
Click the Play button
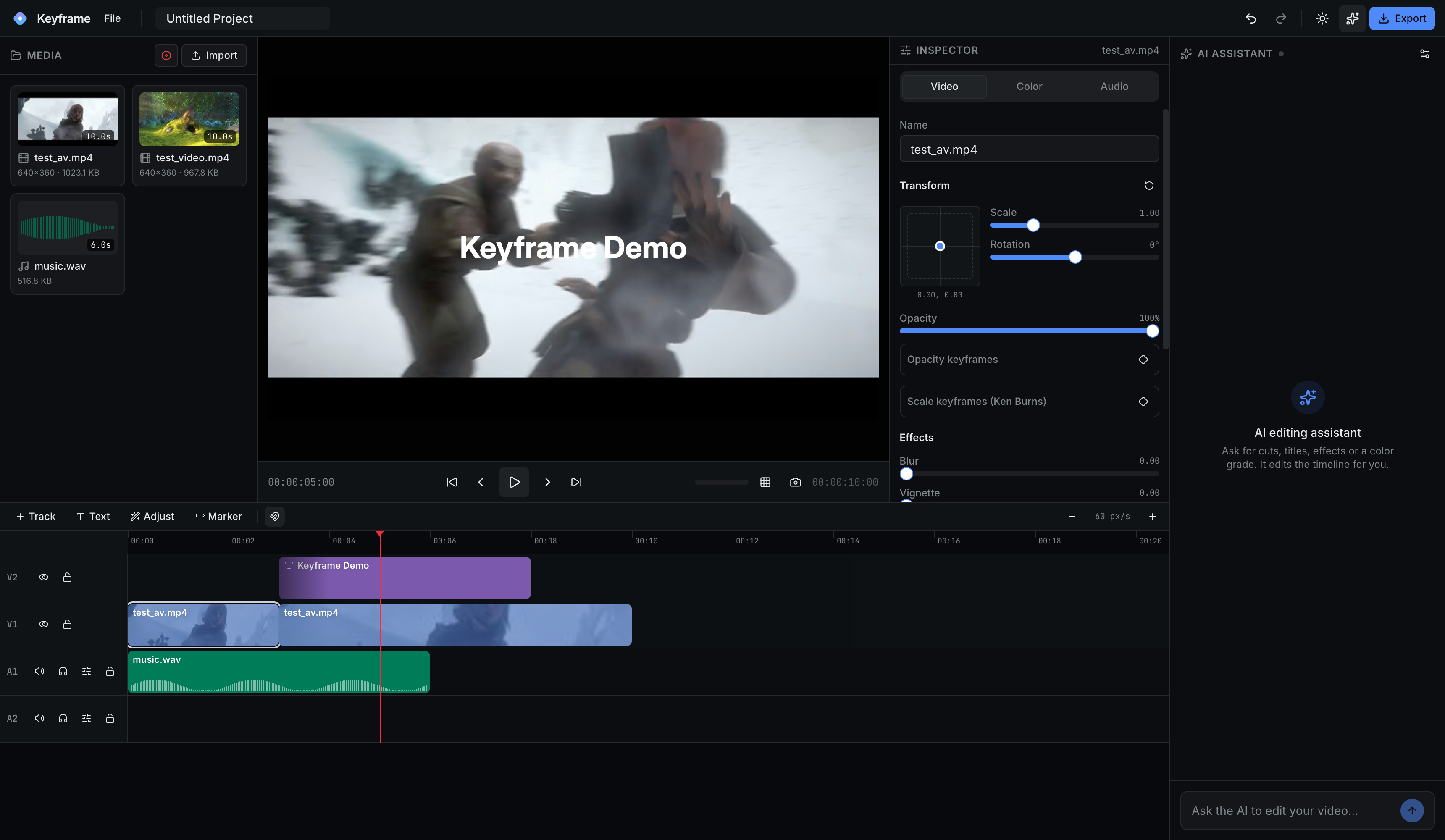tap(514, 482)
